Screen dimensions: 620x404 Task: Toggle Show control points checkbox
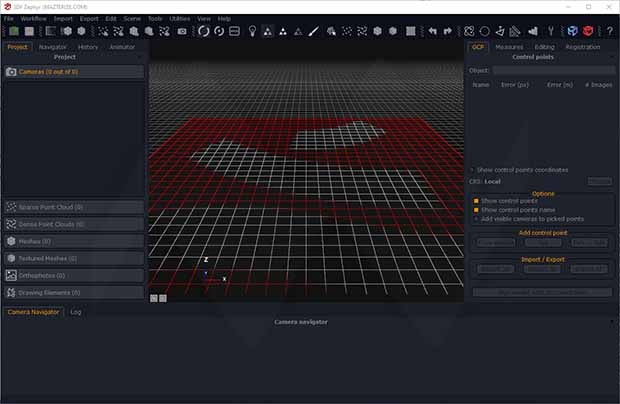[x=476, y=201]
